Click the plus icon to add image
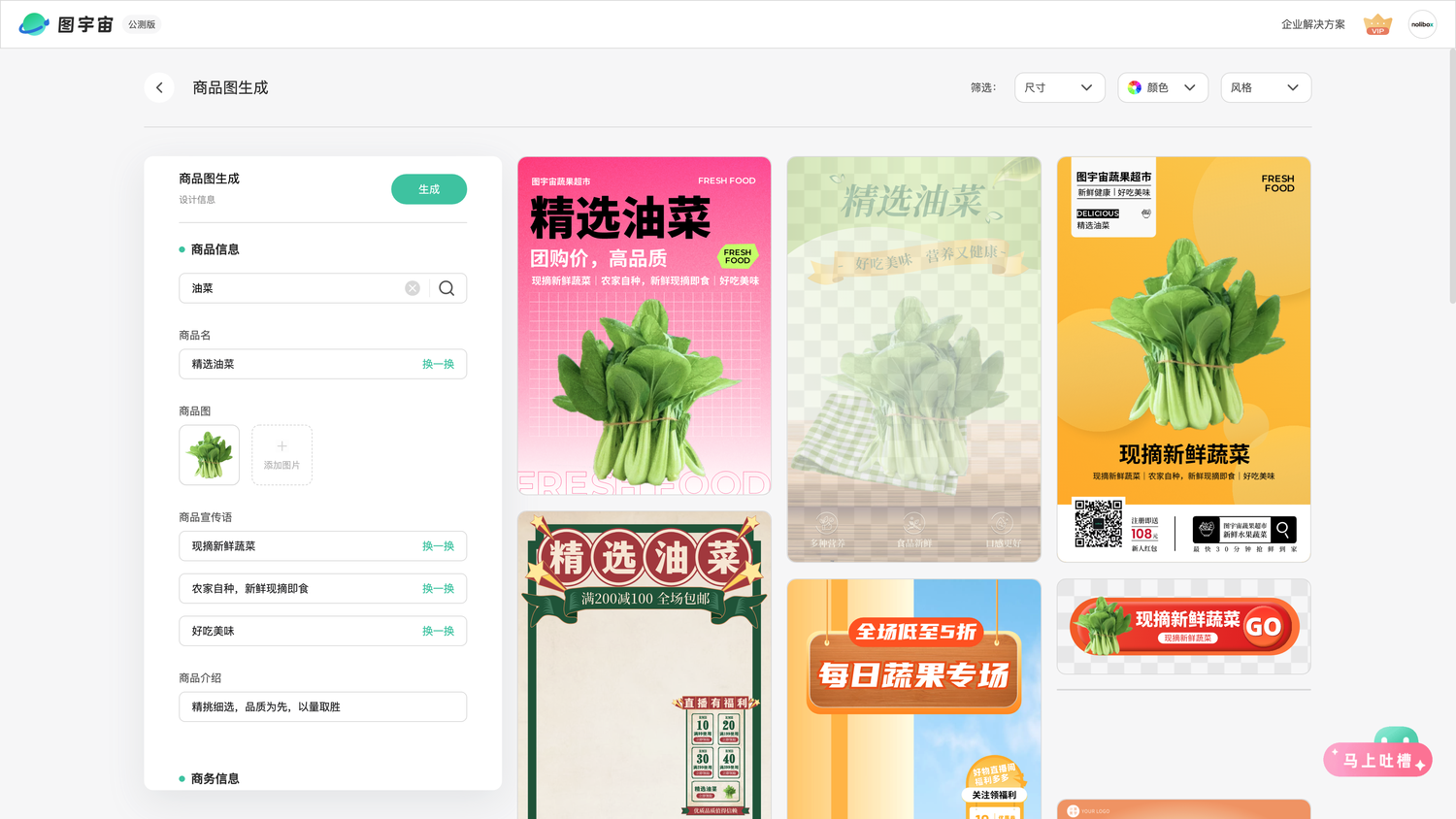Image resolution: width=1456 pixels, height=819 pixels. 281,446
